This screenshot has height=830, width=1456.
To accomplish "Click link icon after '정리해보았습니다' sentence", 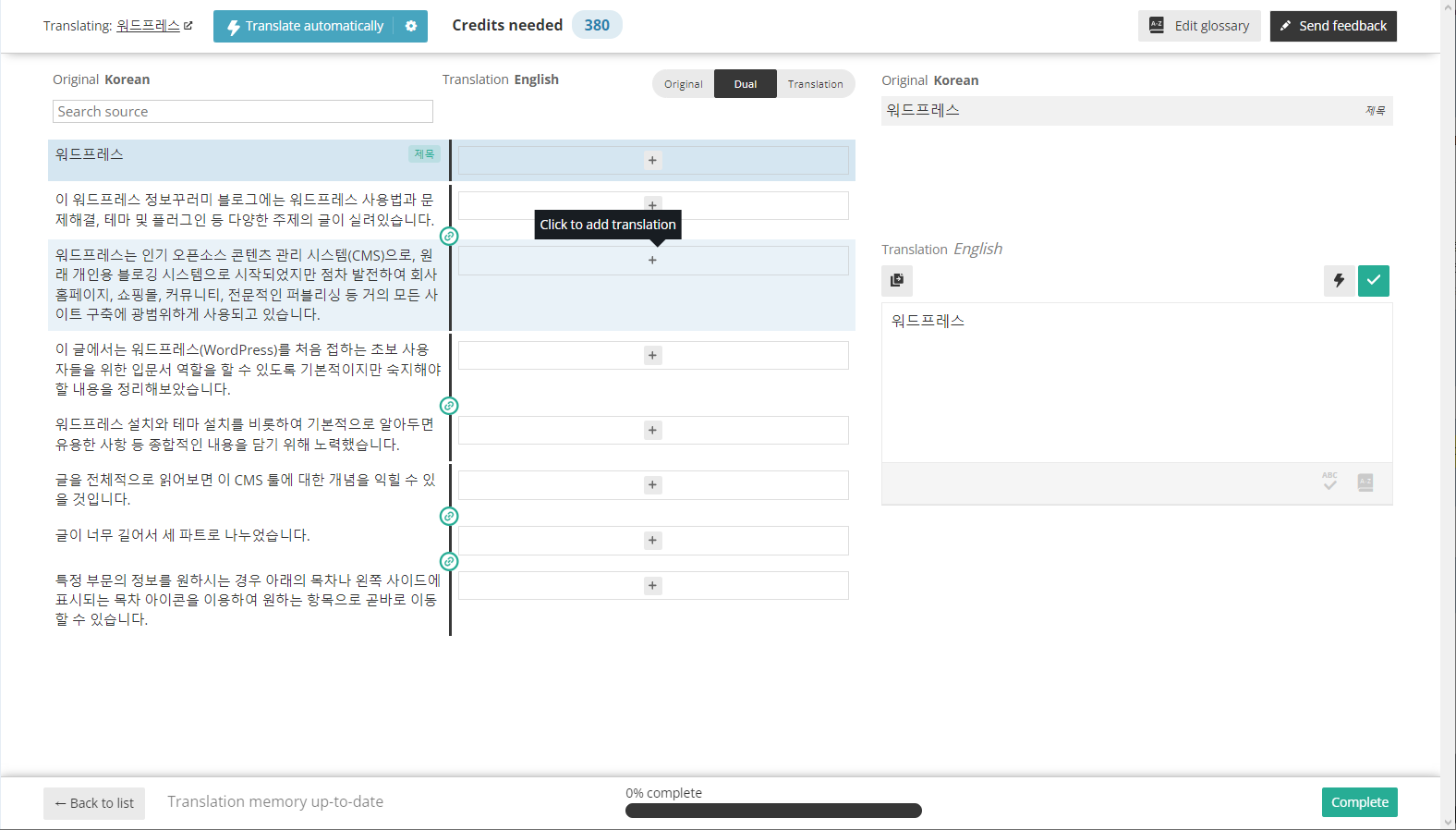I will pyautogui.click(x=449, y=406).
